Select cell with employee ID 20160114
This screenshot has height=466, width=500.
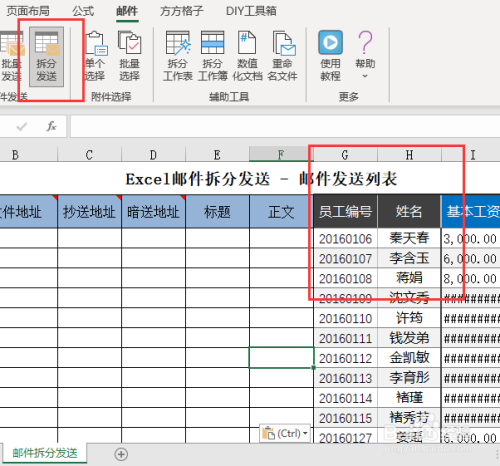(345, 398)
